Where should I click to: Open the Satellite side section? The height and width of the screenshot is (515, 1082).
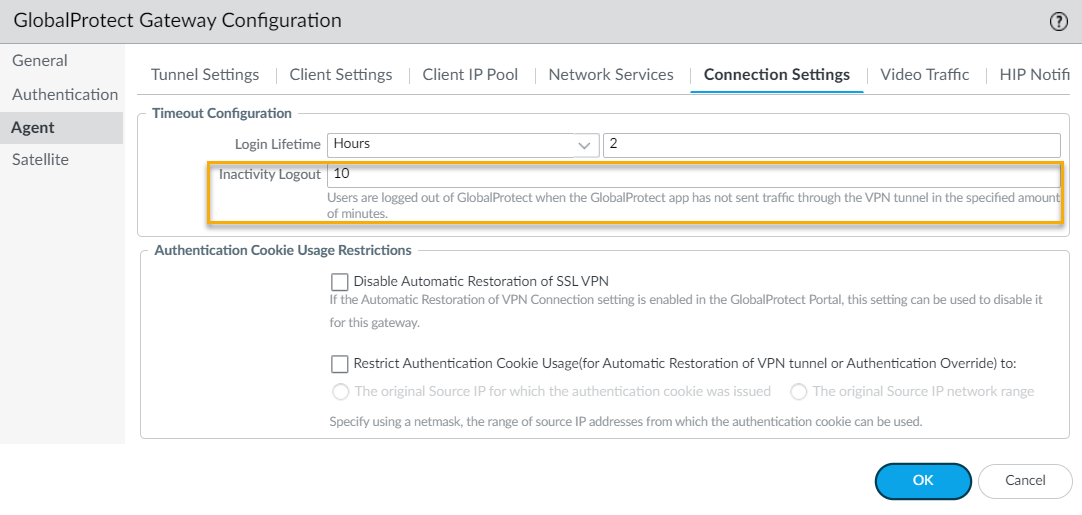tap(40, 160)
